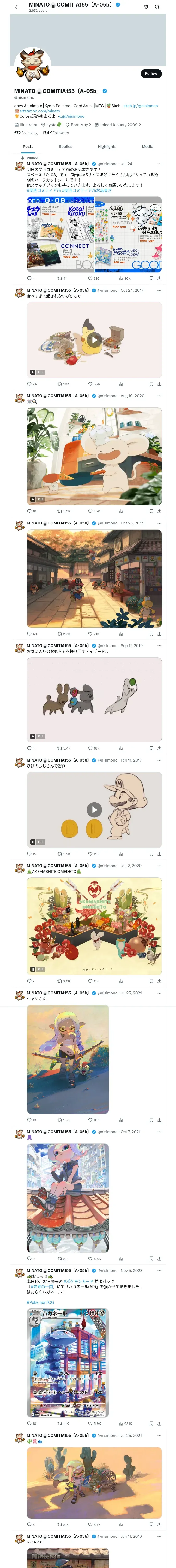The image size is (176, 1568).
Task: Share the Oct 26, 2017 post
Action: 160,634
